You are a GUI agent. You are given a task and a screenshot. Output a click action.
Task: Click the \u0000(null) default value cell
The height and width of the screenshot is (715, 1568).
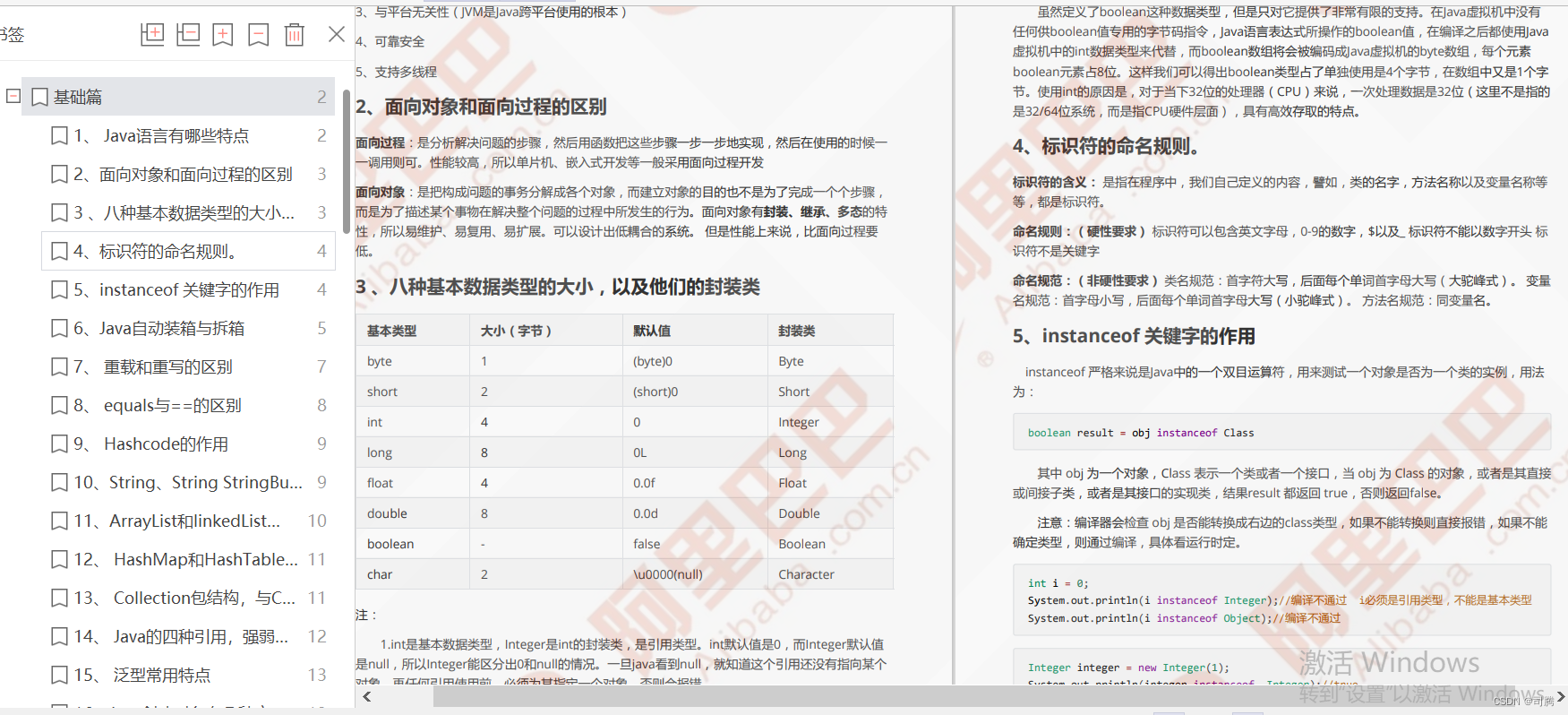(668, 574)
